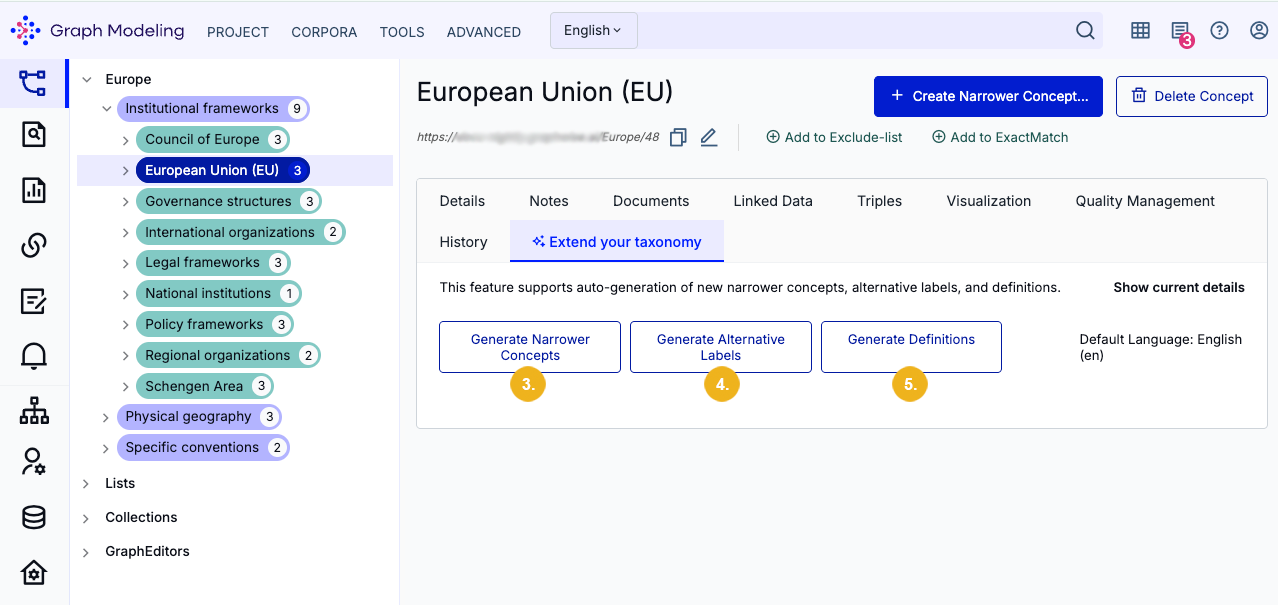The width and height of the screenshot is (1278, 605).
Task: Expand the GraphEditors node
Action: tap(87, 551)
